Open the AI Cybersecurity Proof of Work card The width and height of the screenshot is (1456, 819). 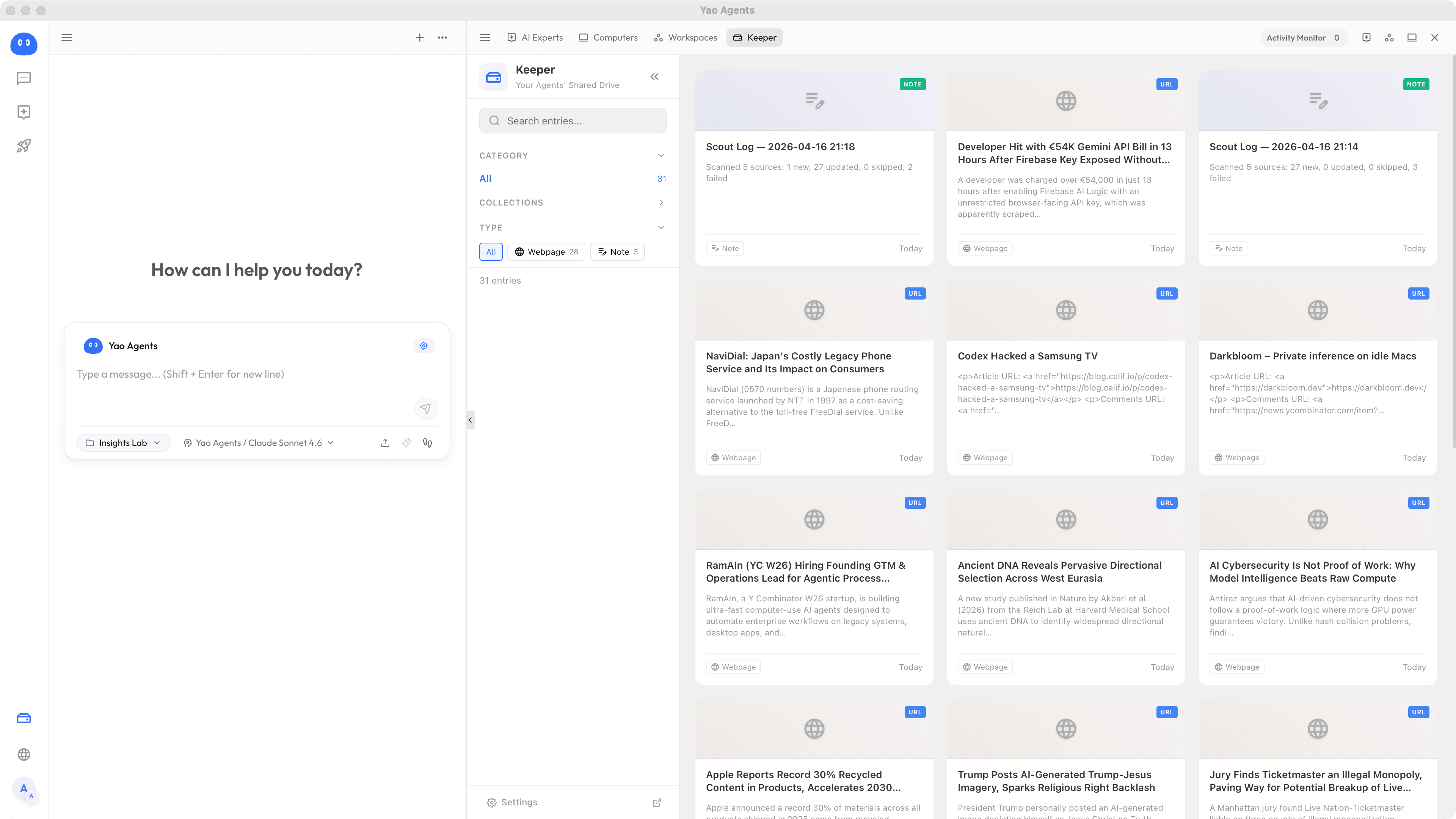1318,587
